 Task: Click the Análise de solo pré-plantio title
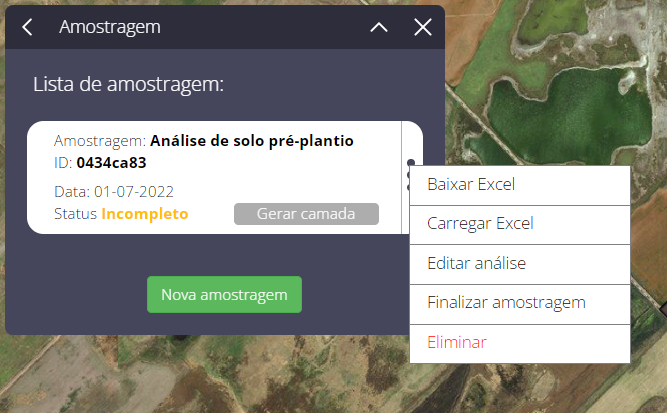click(x=252, y=141)
